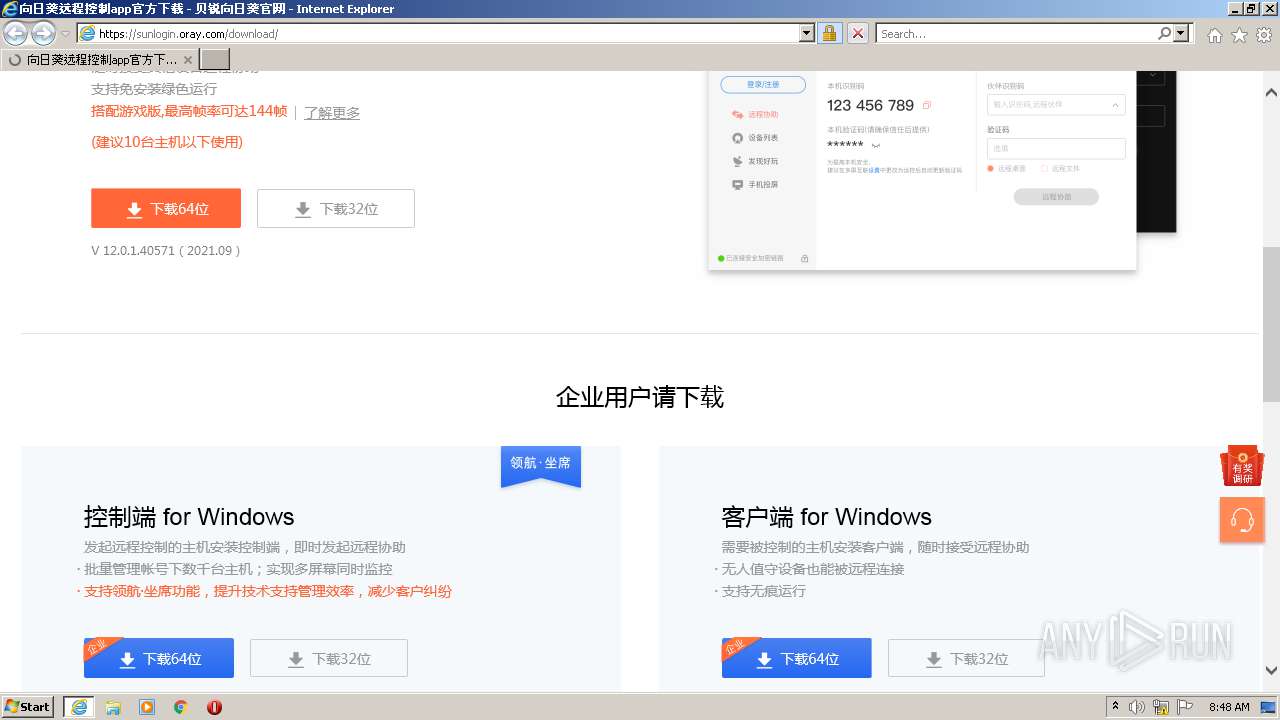
Task: Download 32位 for 客户端 for Windows
Action: pyautogui.click(x=966, y=658)
